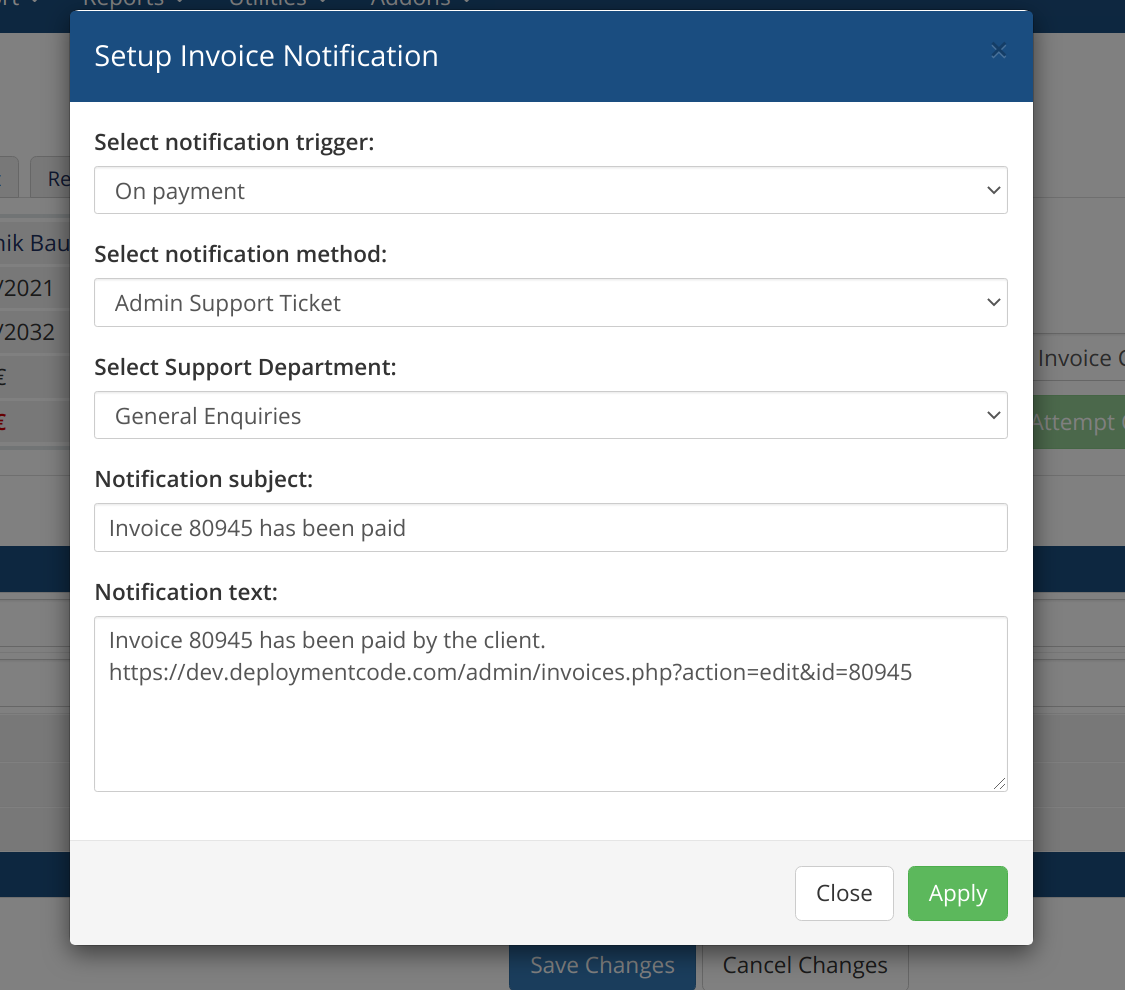This screenshot has width=1125, height=990.
Task: Click the white Close button
Action: tap(844, 893)
